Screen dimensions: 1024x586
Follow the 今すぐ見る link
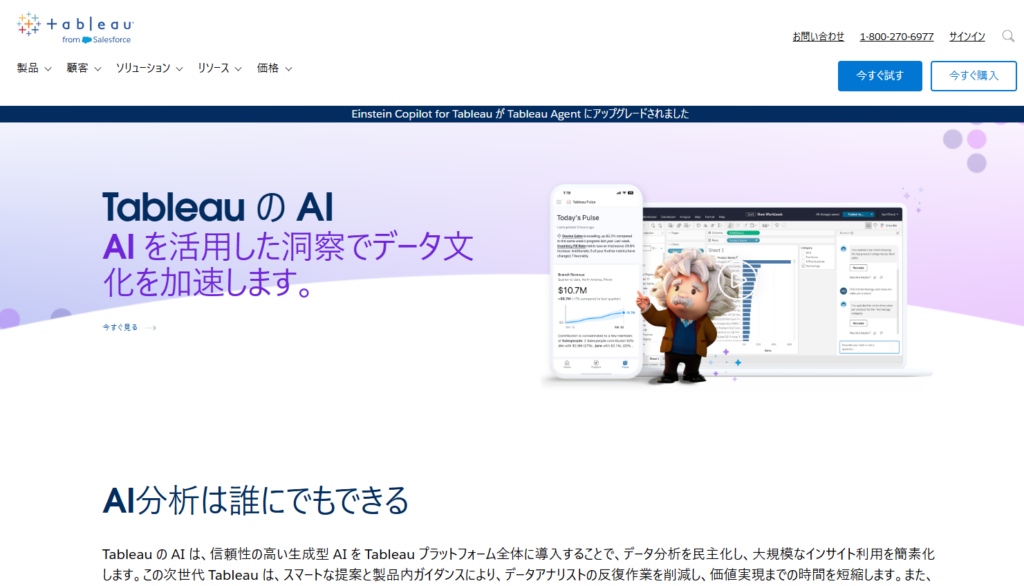120,327
